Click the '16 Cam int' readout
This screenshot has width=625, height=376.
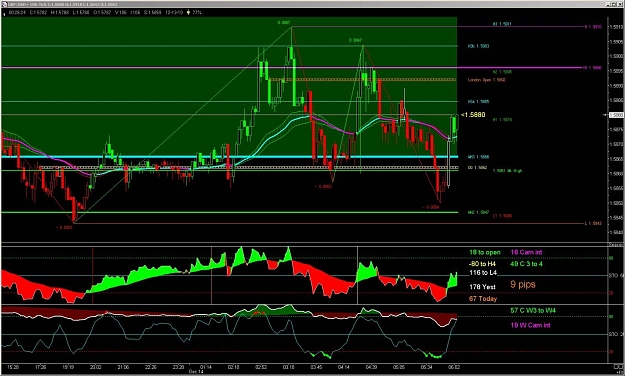click(526, 252)
